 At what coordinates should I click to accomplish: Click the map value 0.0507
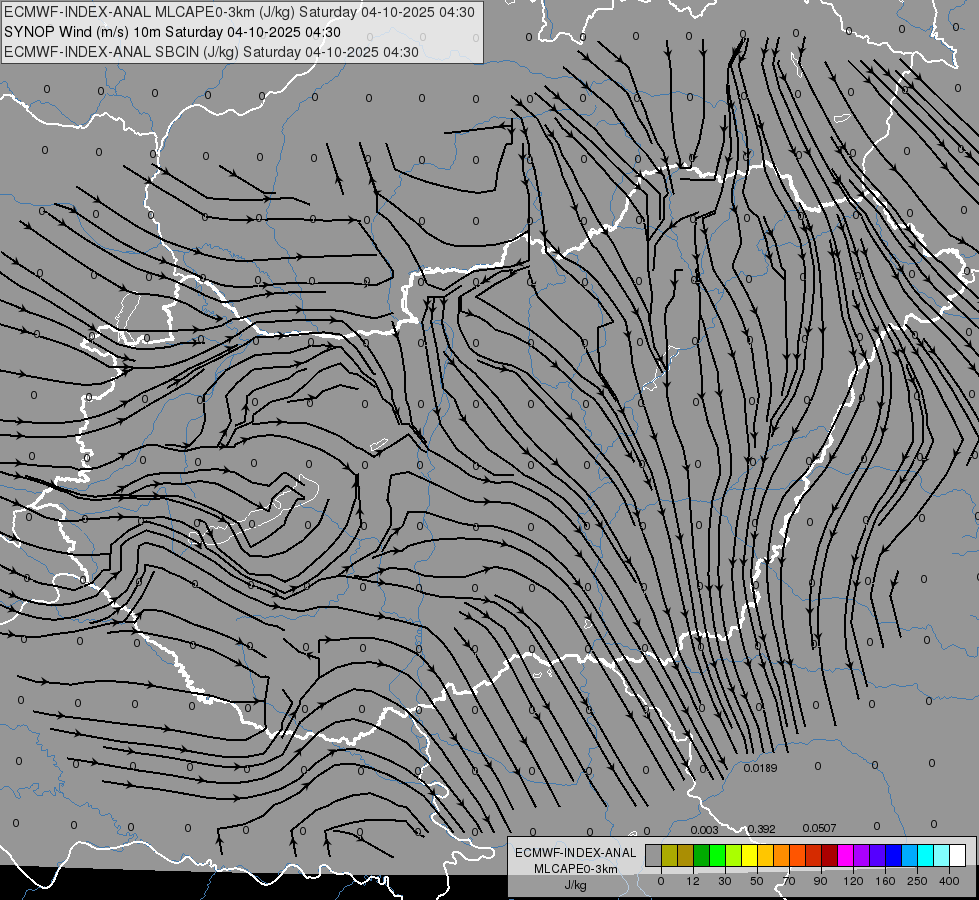tap(819, 828)
